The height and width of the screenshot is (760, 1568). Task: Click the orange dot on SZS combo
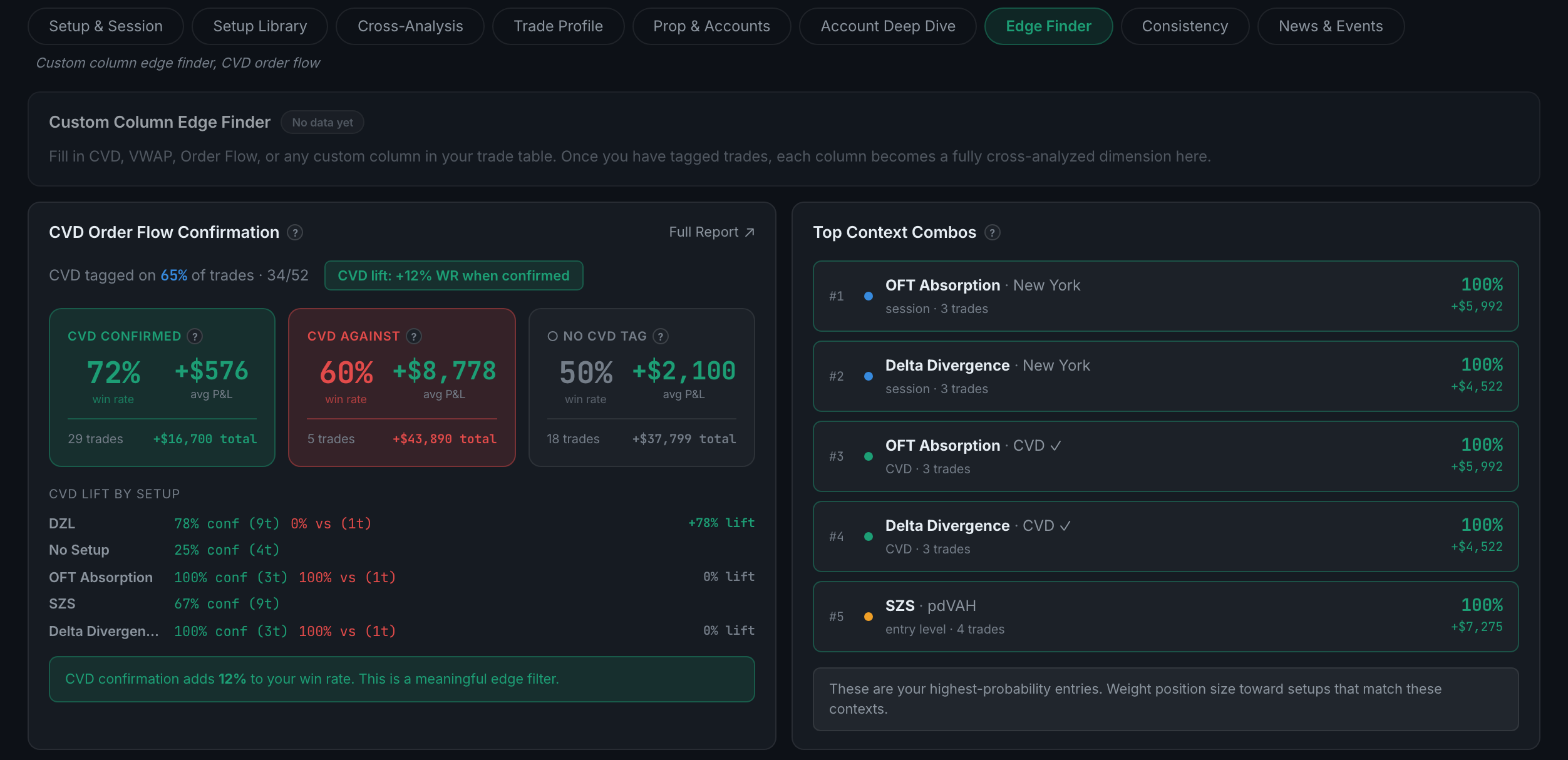869,617
